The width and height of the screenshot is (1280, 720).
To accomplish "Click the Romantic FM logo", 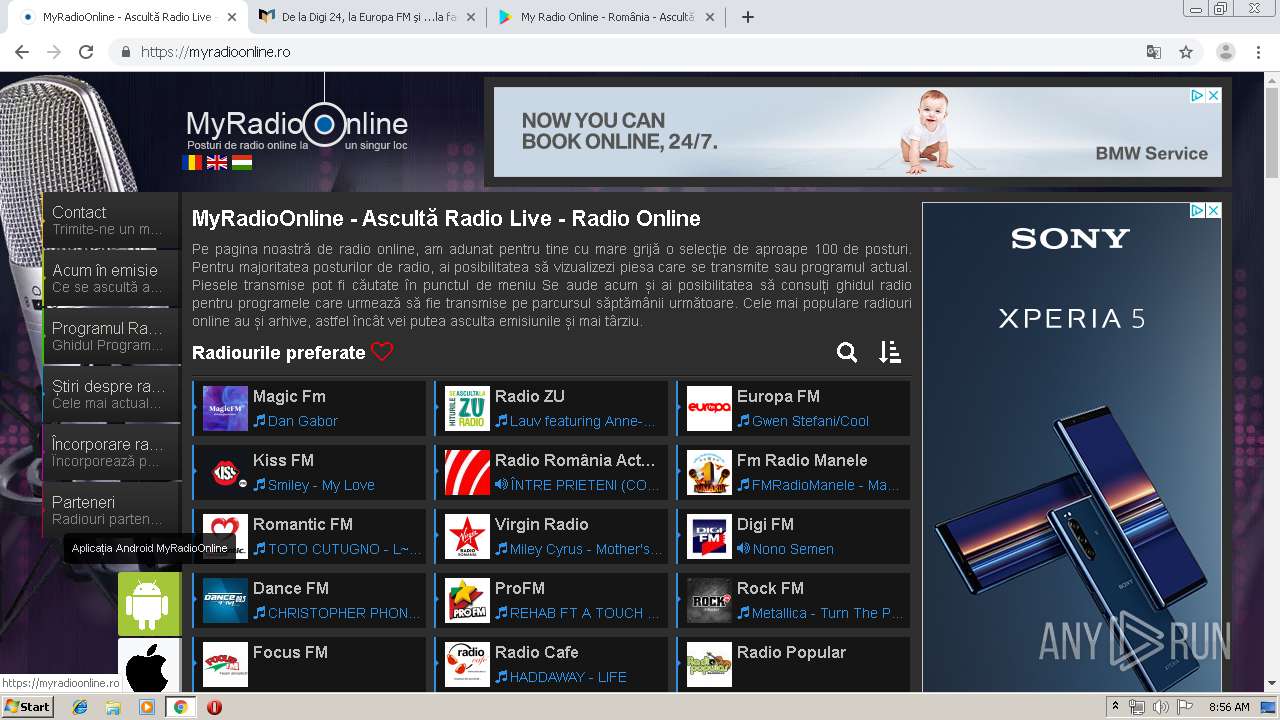I will tap(225, 537).
